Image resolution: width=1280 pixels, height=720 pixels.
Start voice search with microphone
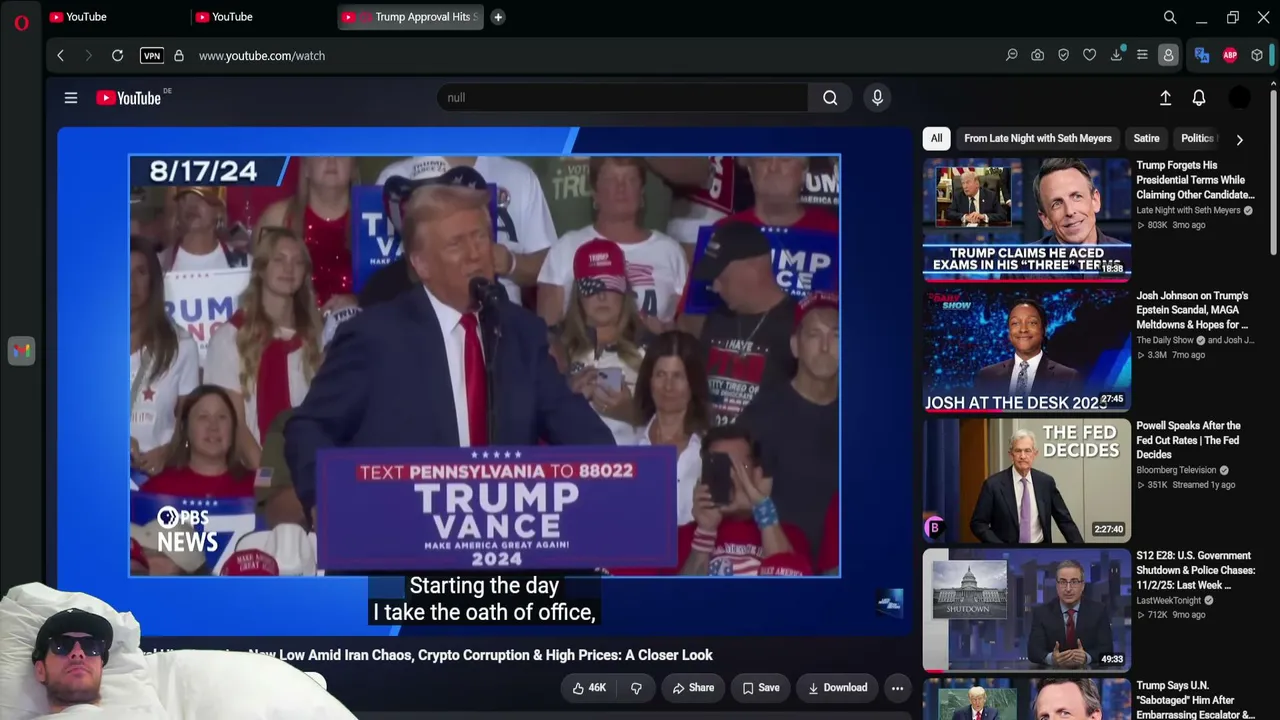[877, 98]
